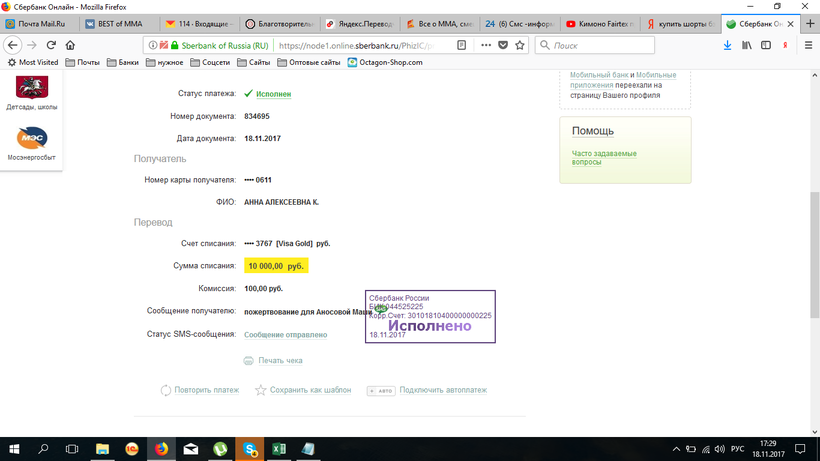Viewport: 820px width, 461px height.
Task: Open the Mail app from taskbar
Action: [x=191, y=449]
